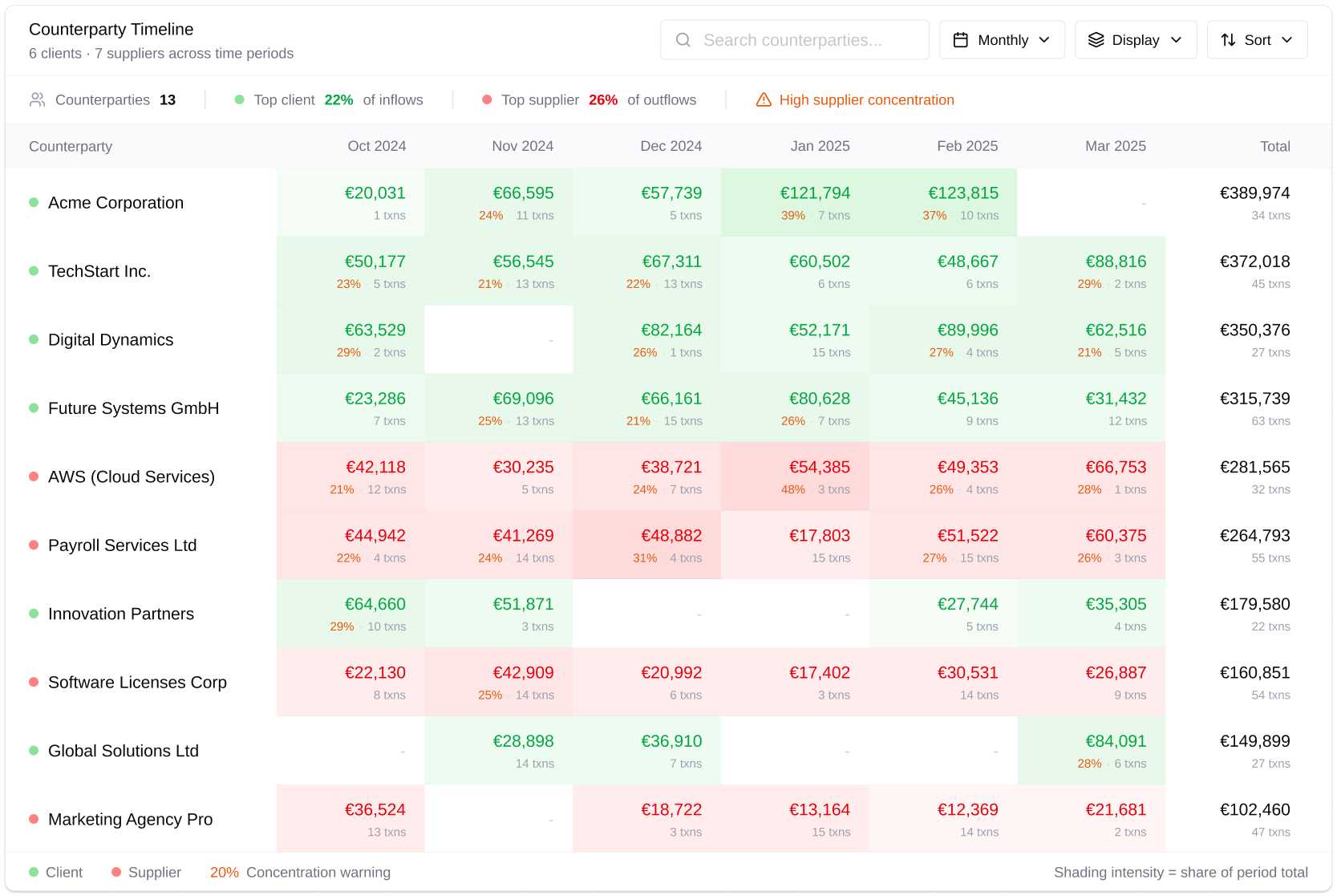Click the Jan 2025 column header

click(x=820, y=146)
